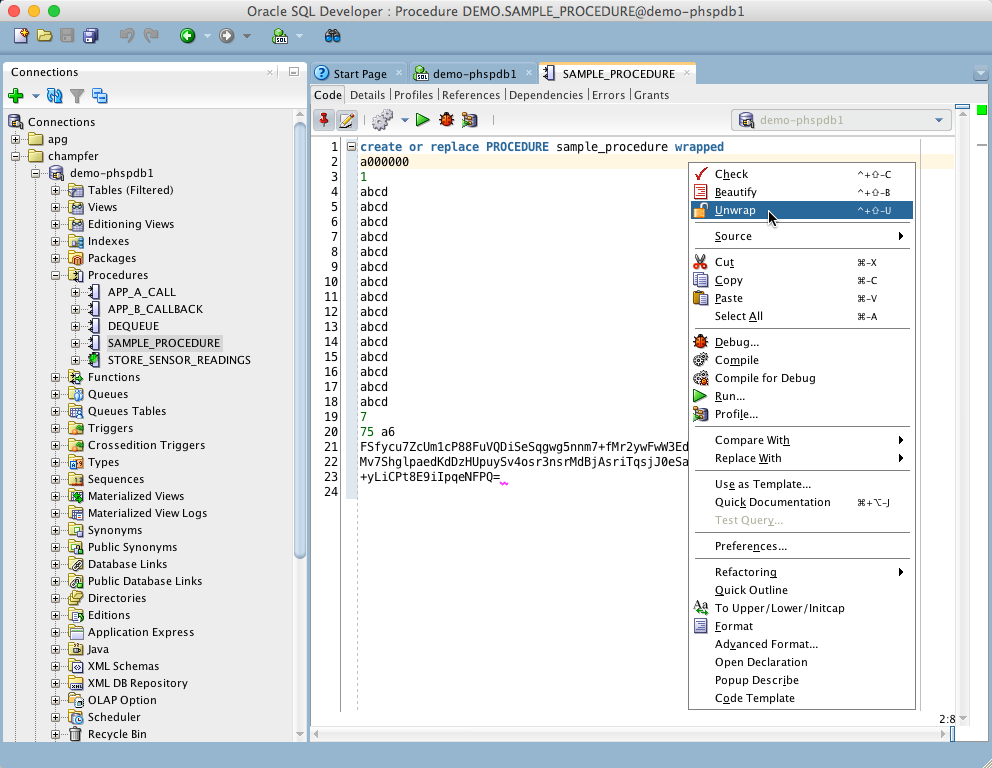Open dropdown arrow next to New Connection plus
The width and height of the screenshot is (992, 768).
35,96
